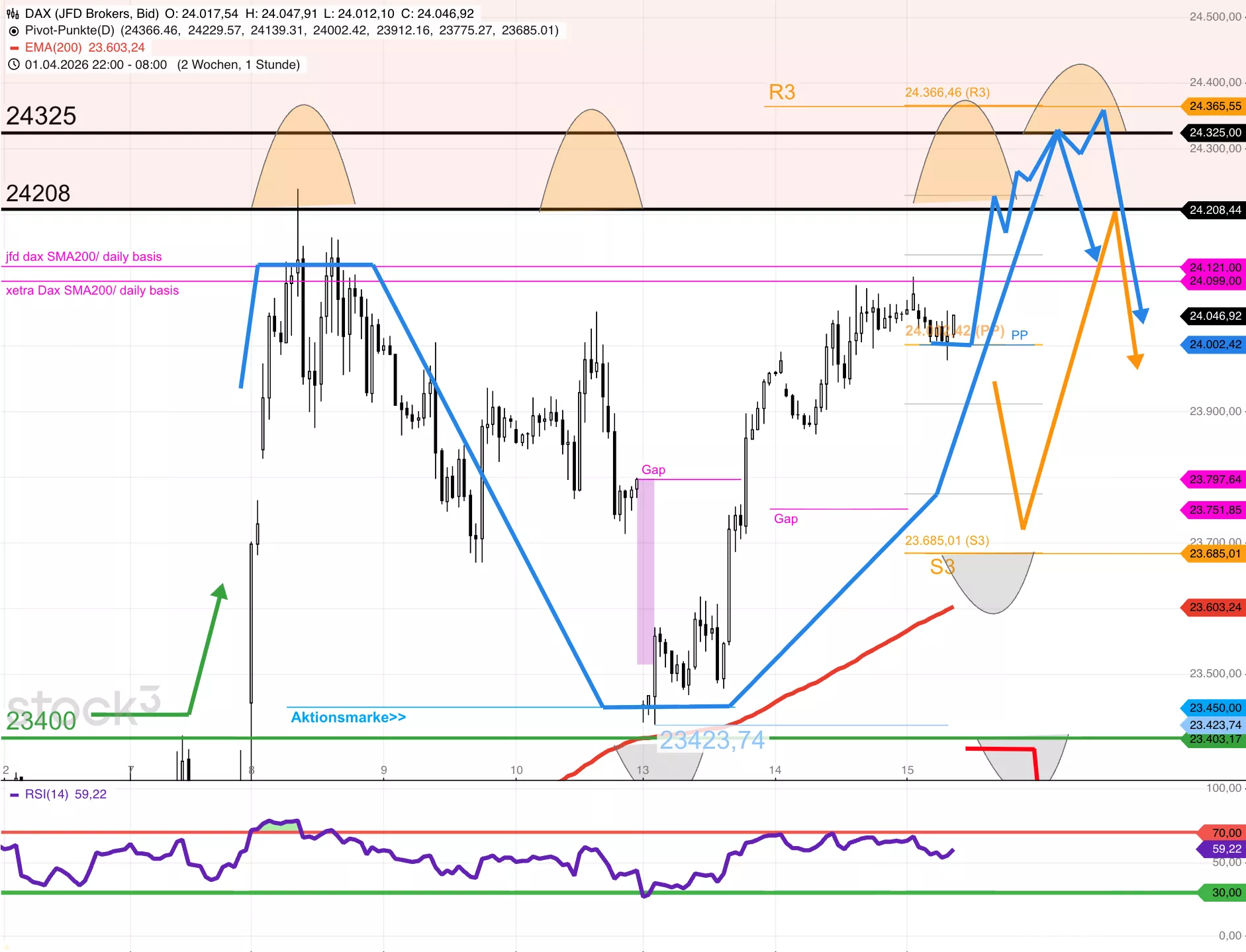Image resolution: width=1246 pixels, height=952 pixels.
Task: Click the clock icon beside date range
Action: (13, 64)
